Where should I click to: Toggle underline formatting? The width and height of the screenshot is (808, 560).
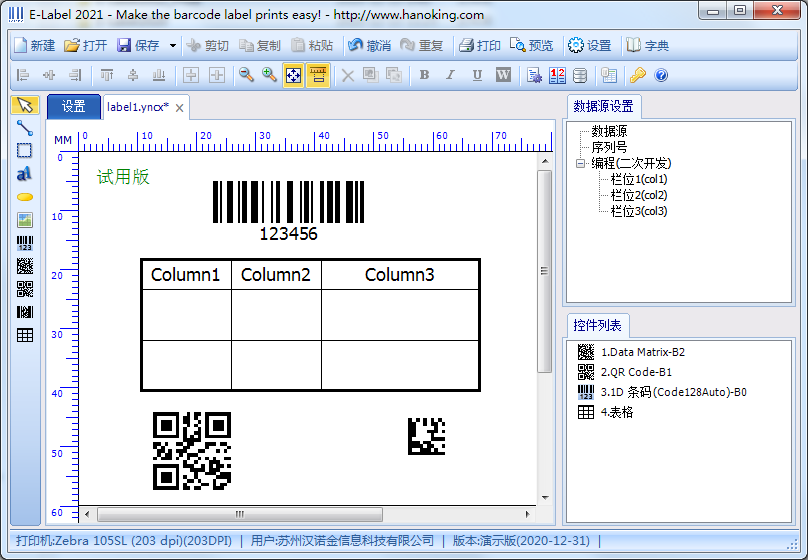click(477, 75)
